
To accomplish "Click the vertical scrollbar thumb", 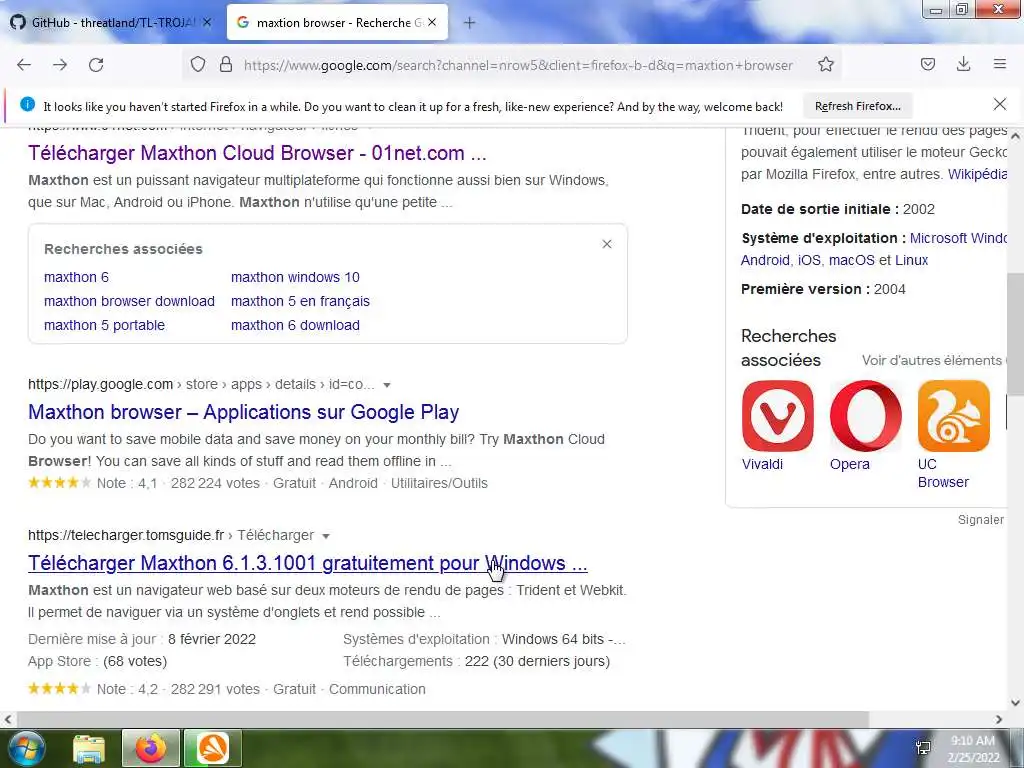I will 1015,334.
